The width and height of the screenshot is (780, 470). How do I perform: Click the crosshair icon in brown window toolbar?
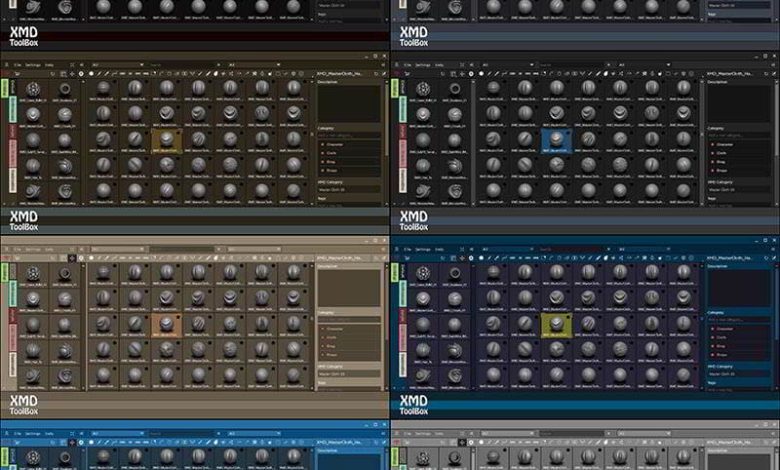[x=72, y=74]
